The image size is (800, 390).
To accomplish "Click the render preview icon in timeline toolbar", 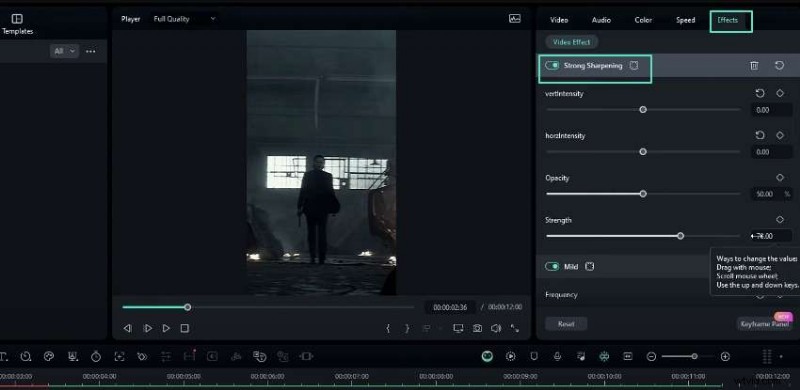I will (x=511, y=356).
